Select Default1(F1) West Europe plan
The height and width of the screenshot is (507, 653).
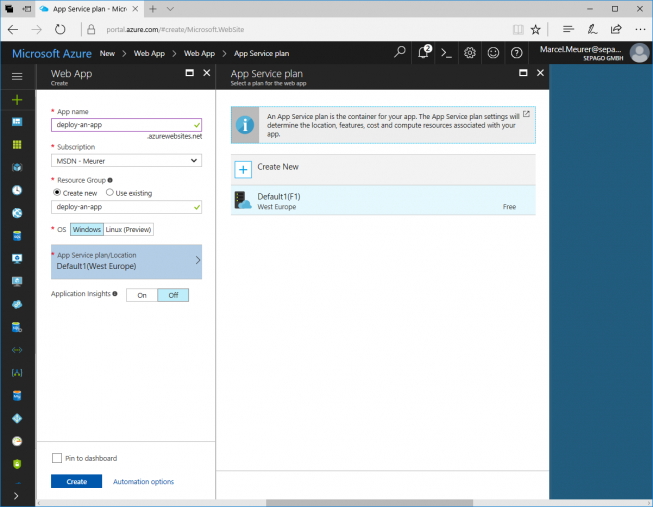tap(383, 201)
